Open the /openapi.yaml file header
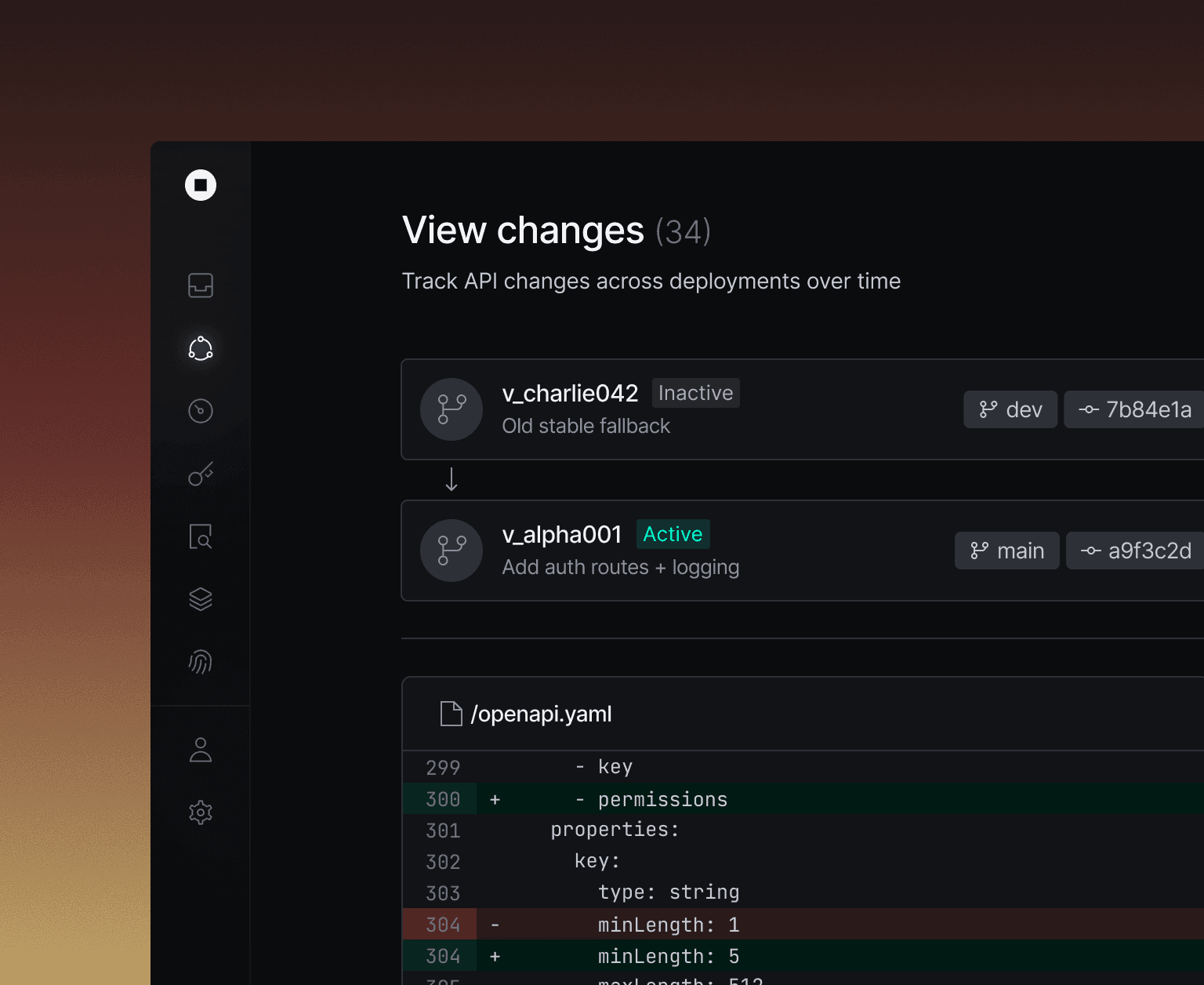 point(541,714)
